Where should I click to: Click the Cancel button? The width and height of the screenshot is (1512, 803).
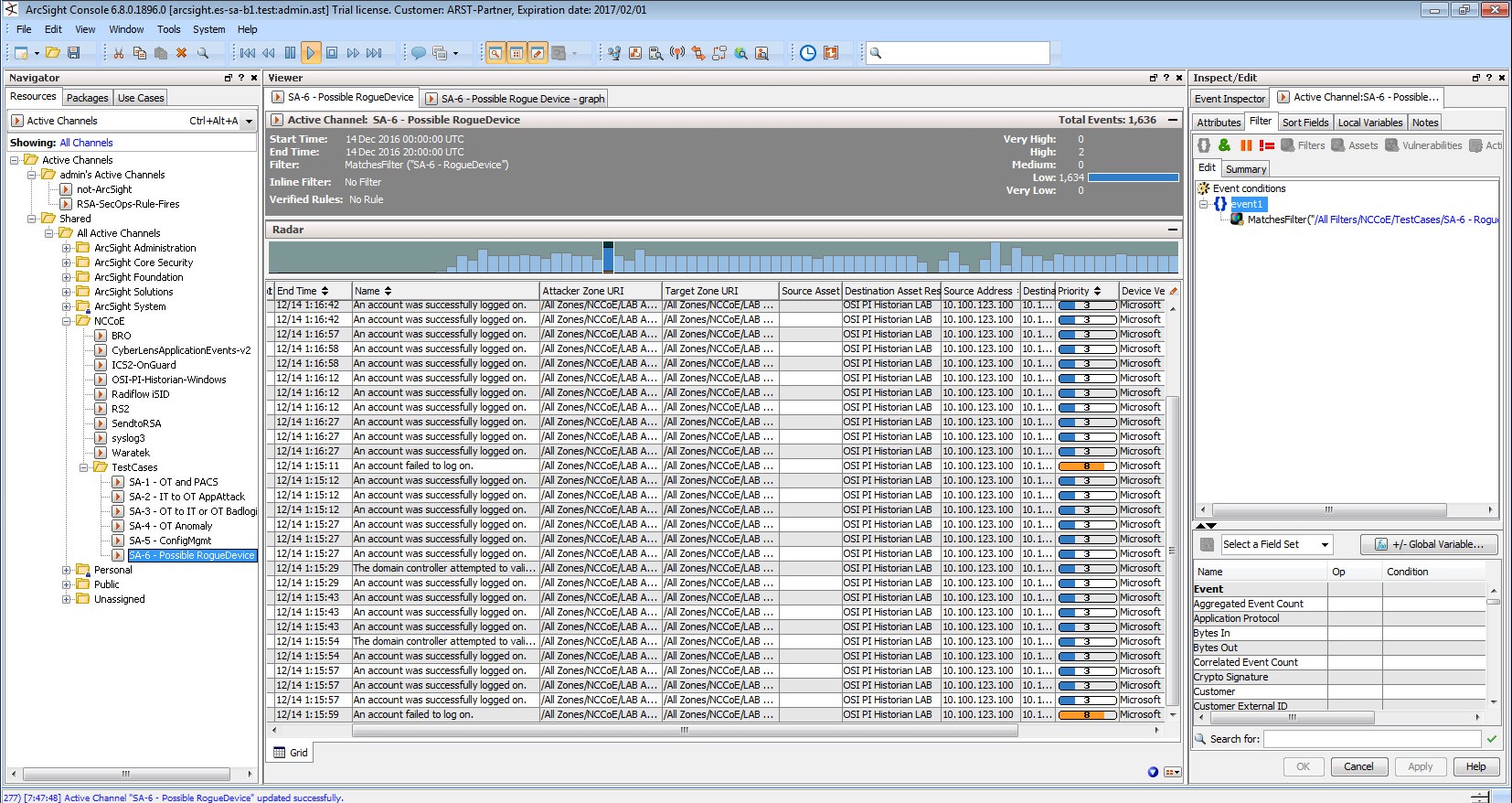click(x=1358, y=766)
